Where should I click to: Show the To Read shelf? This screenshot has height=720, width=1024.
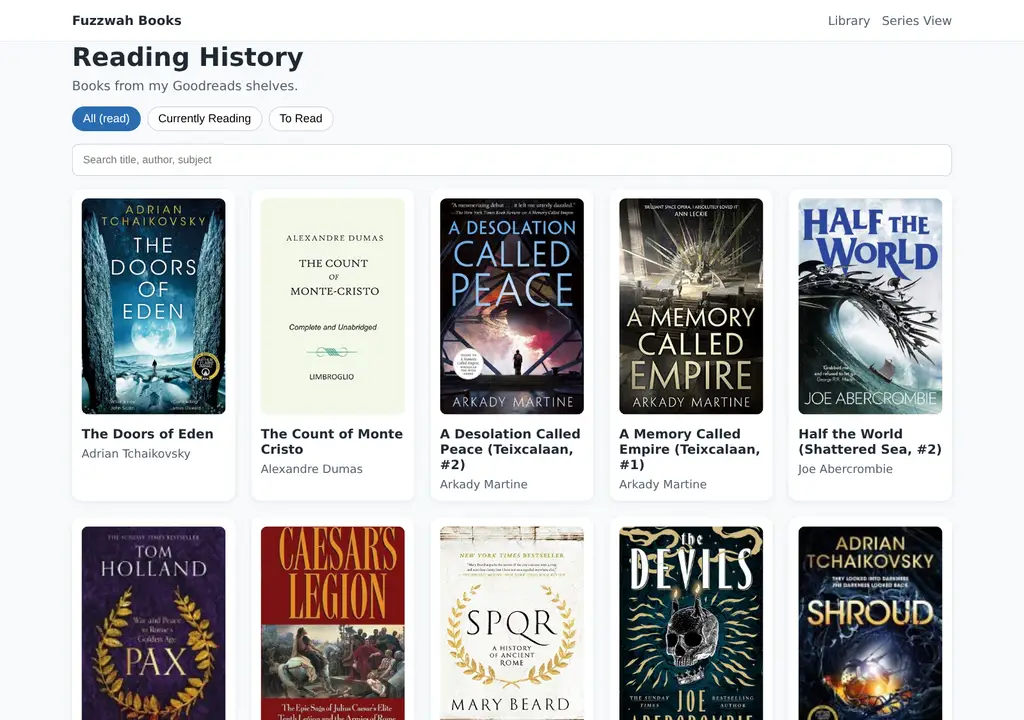301,118
